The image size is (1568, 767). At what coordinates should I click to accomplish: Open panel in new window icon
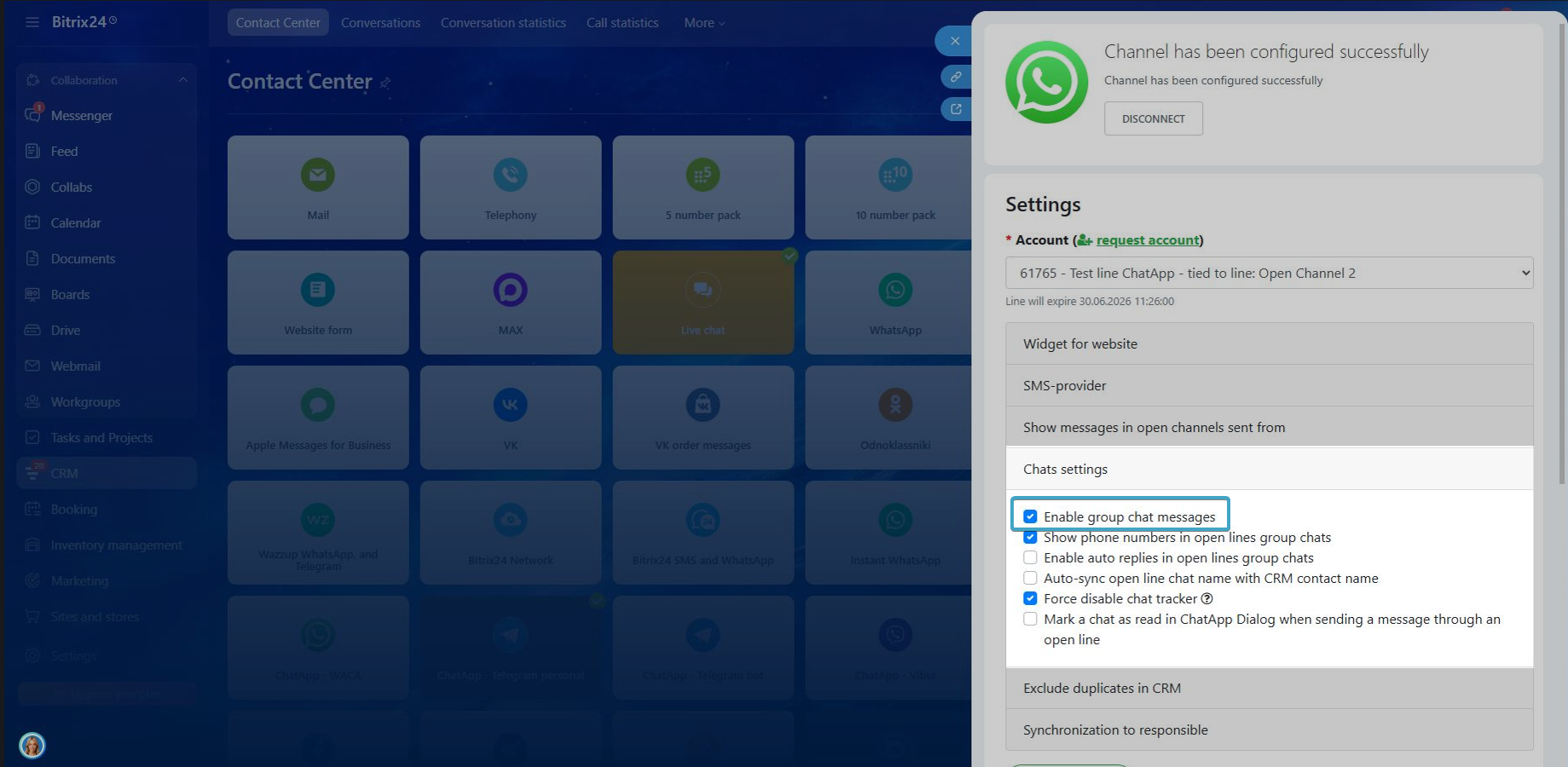956,109
